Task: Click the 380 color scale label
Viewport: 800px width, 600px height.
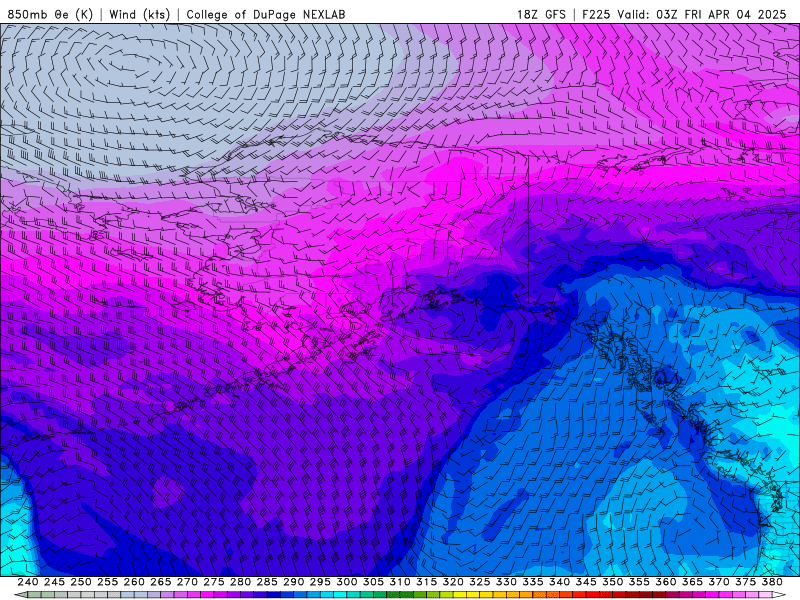Action: pos(772,582)
